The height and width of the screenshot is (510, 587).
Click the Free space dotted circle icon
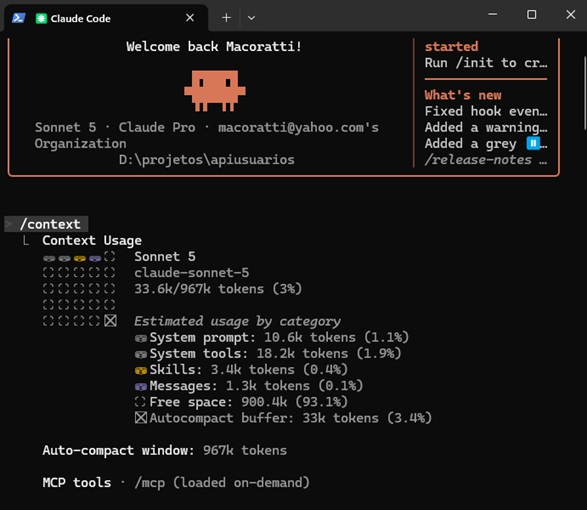click(140, 402)
